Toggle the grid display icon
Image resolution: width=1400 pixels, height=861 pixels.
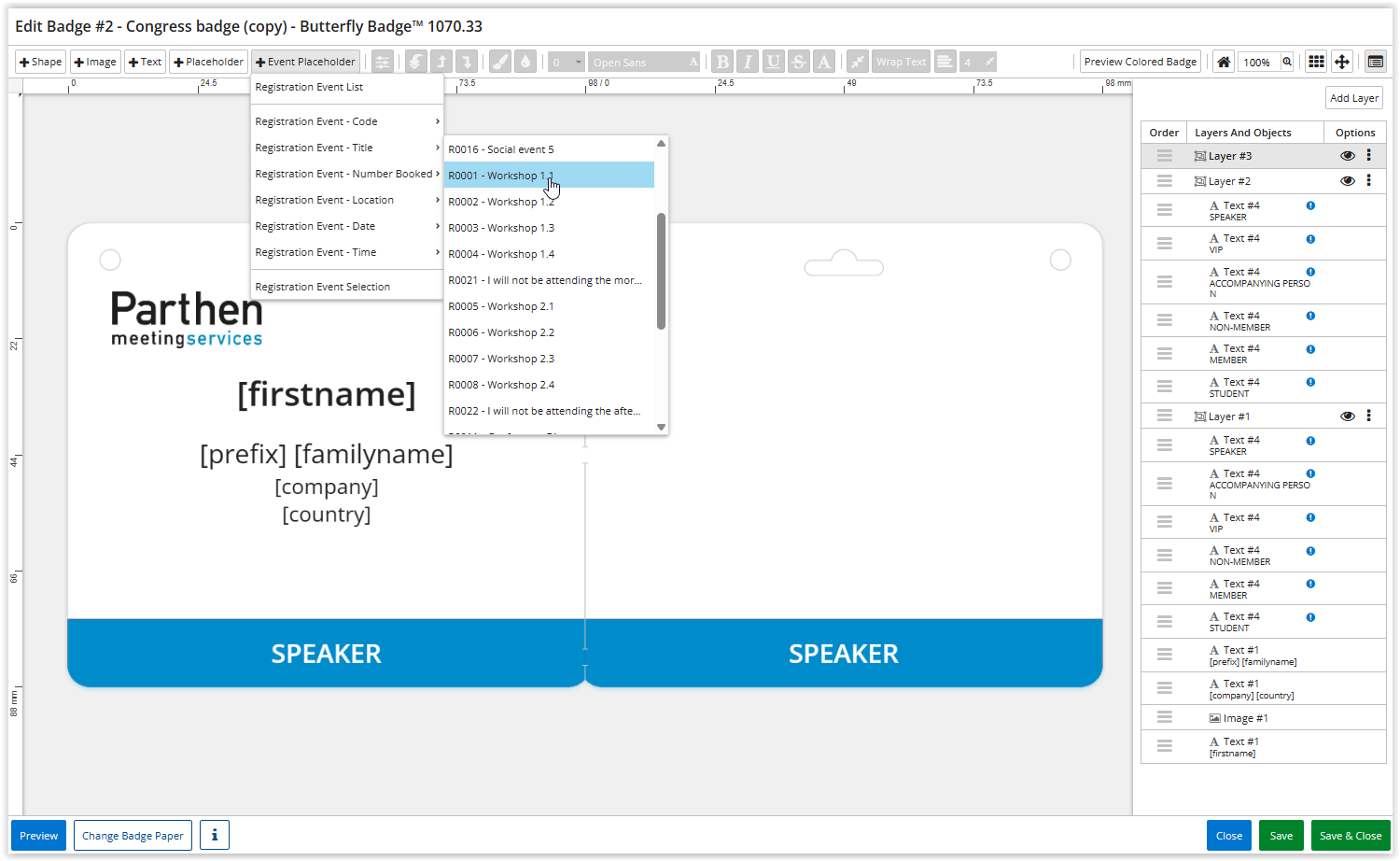click(1316, 62)
